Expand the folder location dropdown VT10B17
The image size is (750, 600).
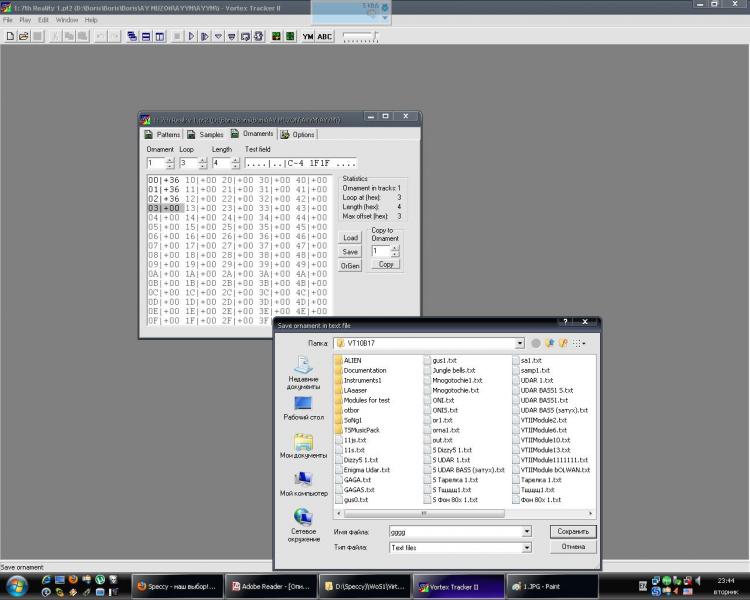point(520,343)
